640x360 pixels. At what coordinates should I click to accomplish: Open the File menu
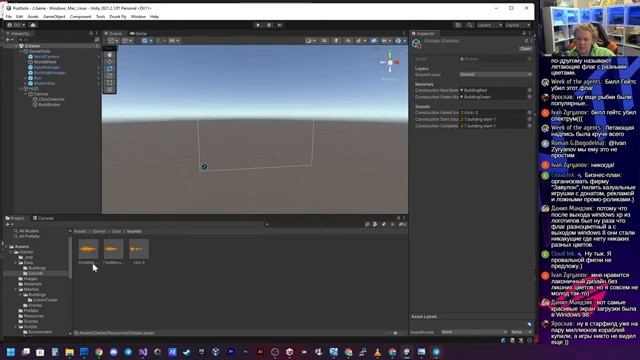[x=9, y=17]
